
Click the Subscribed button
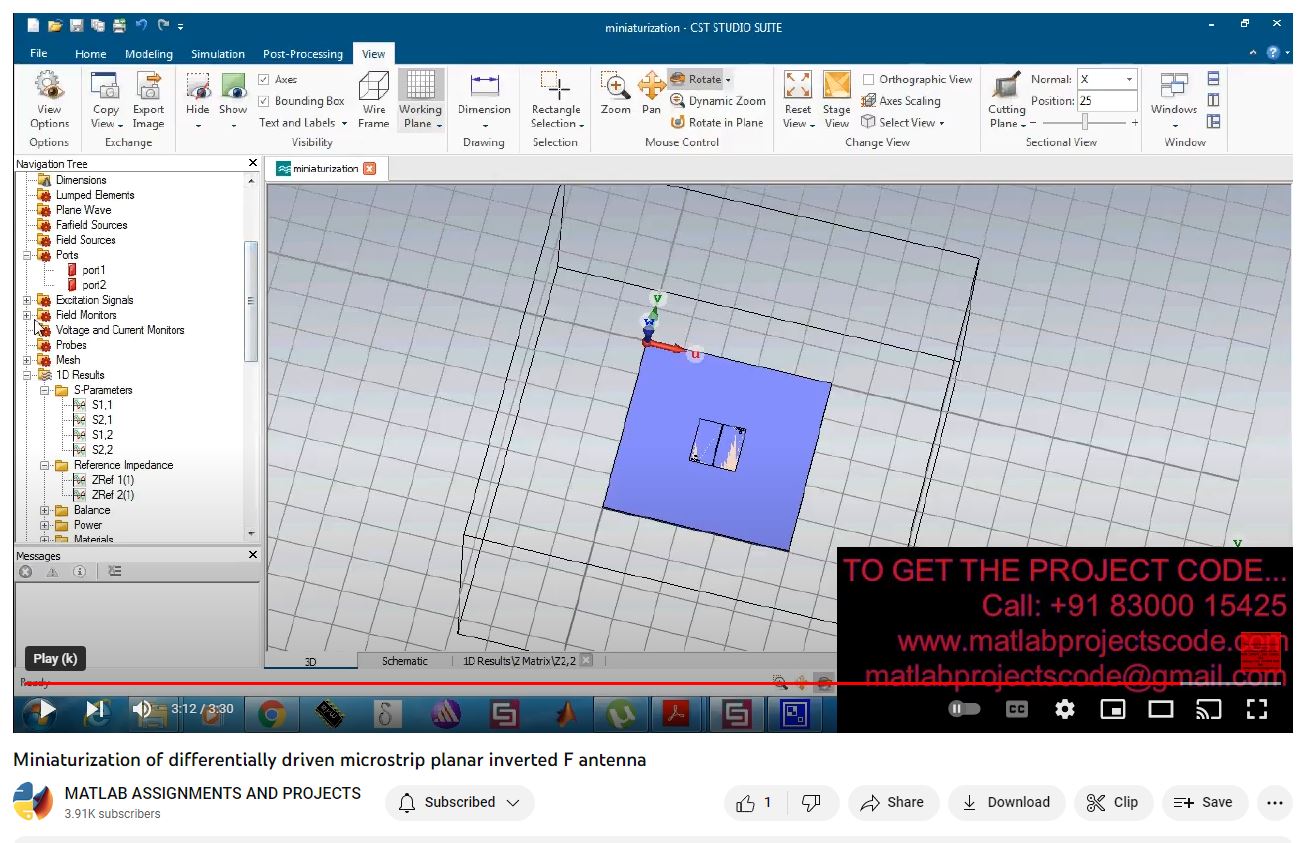[459, 802]
